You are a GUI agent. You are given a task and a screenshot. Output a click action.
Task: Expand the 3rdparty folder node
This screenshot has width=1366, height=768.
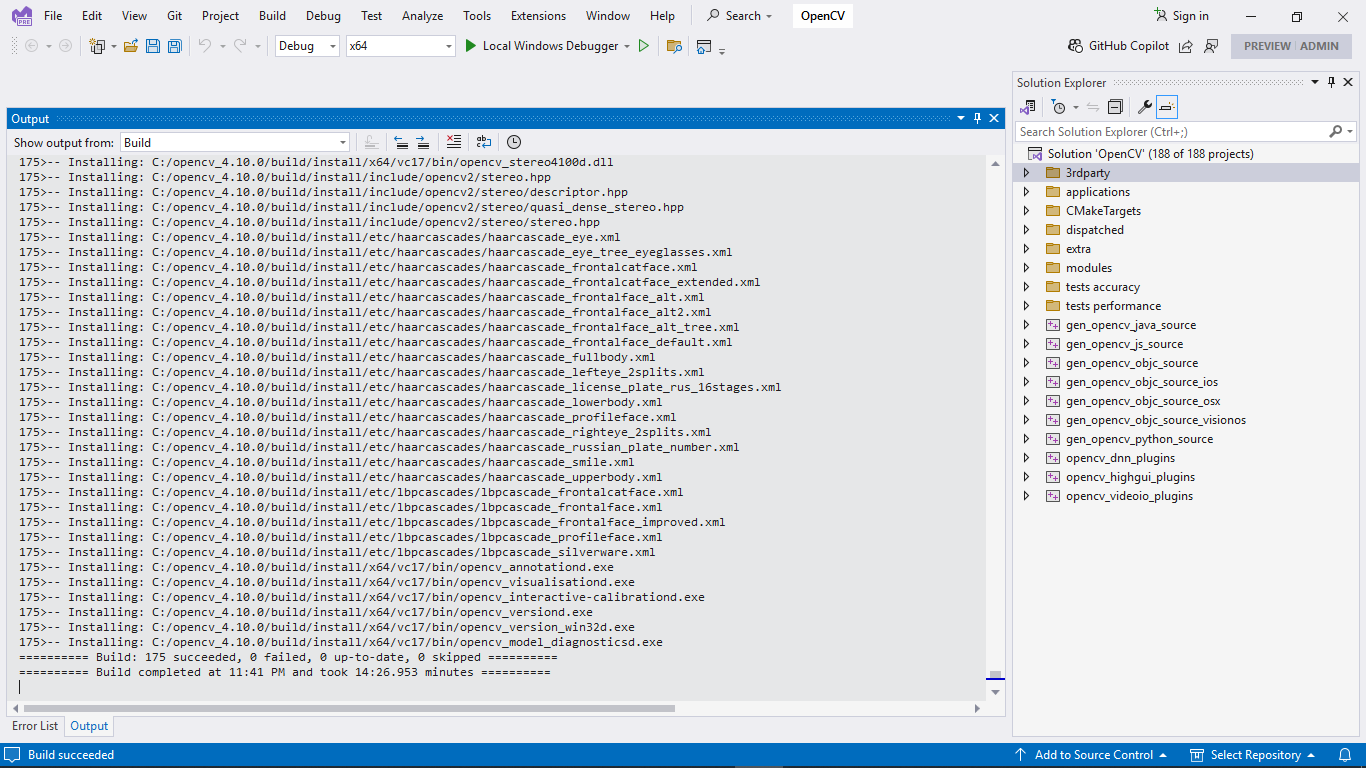coord(1026,173)
